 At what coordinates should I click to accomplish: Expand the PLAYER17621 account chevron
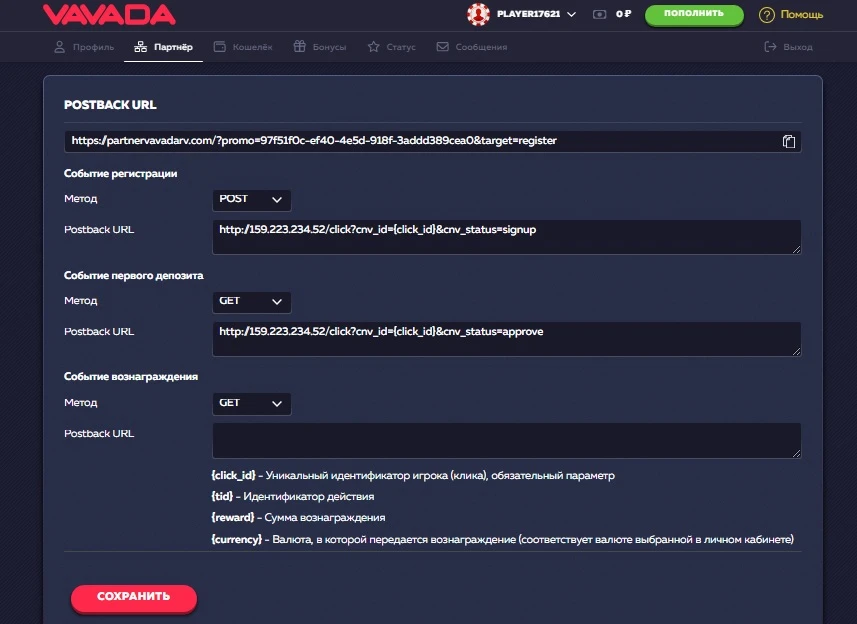click(572, 14)
